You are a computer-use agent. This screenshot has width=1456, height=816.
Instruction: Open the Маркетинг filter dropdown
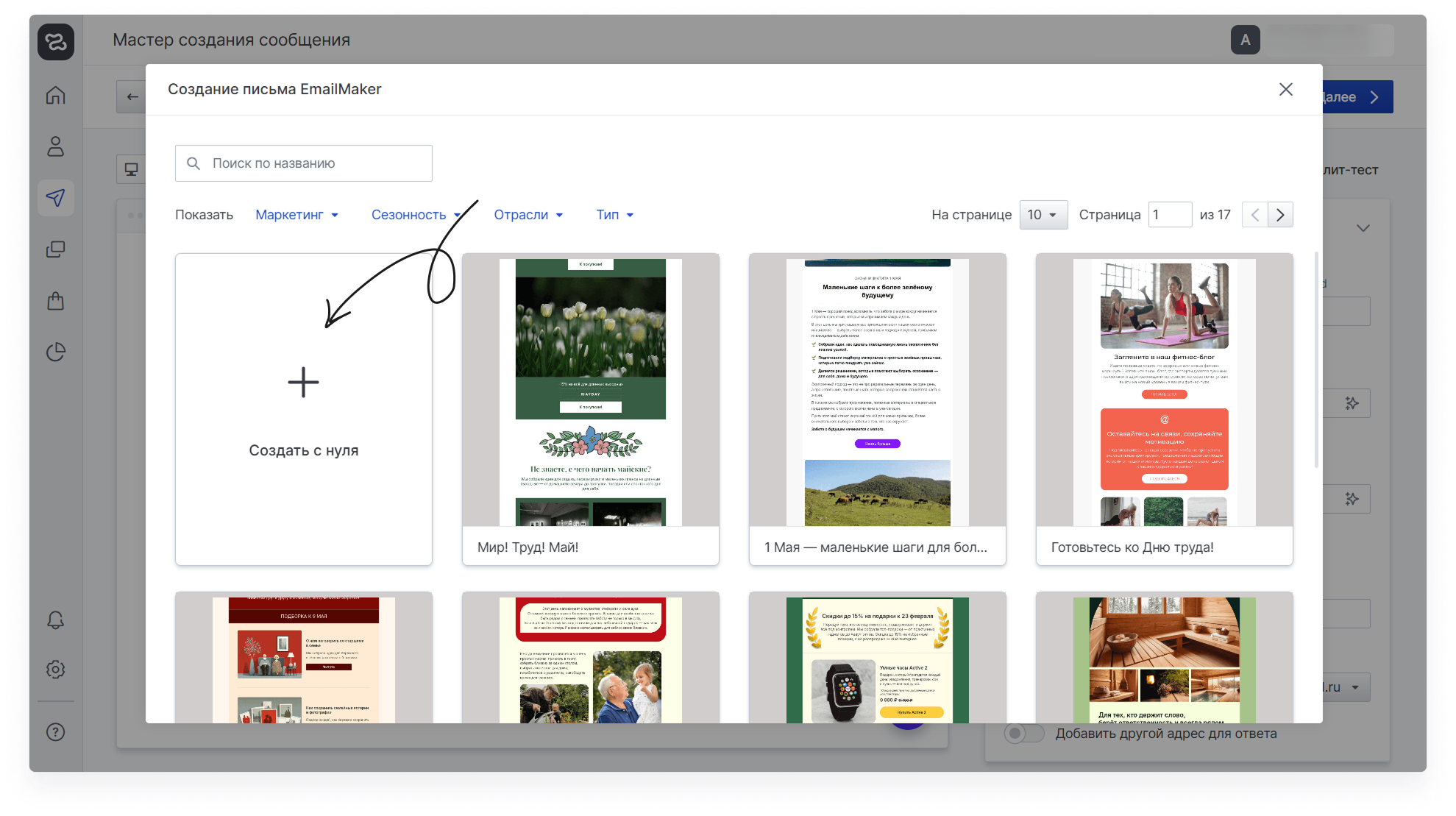click(296, 215)
